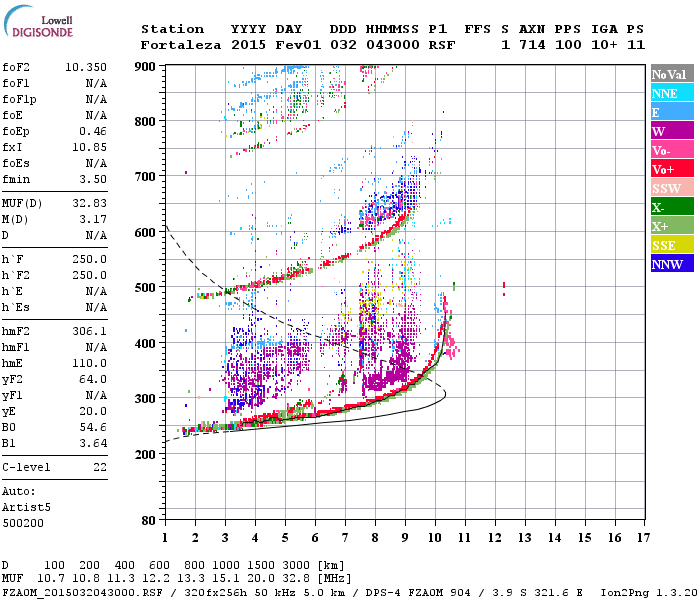700x600 pixels.
Task: Click the IGA value 10+
Action: click(604, 45)
